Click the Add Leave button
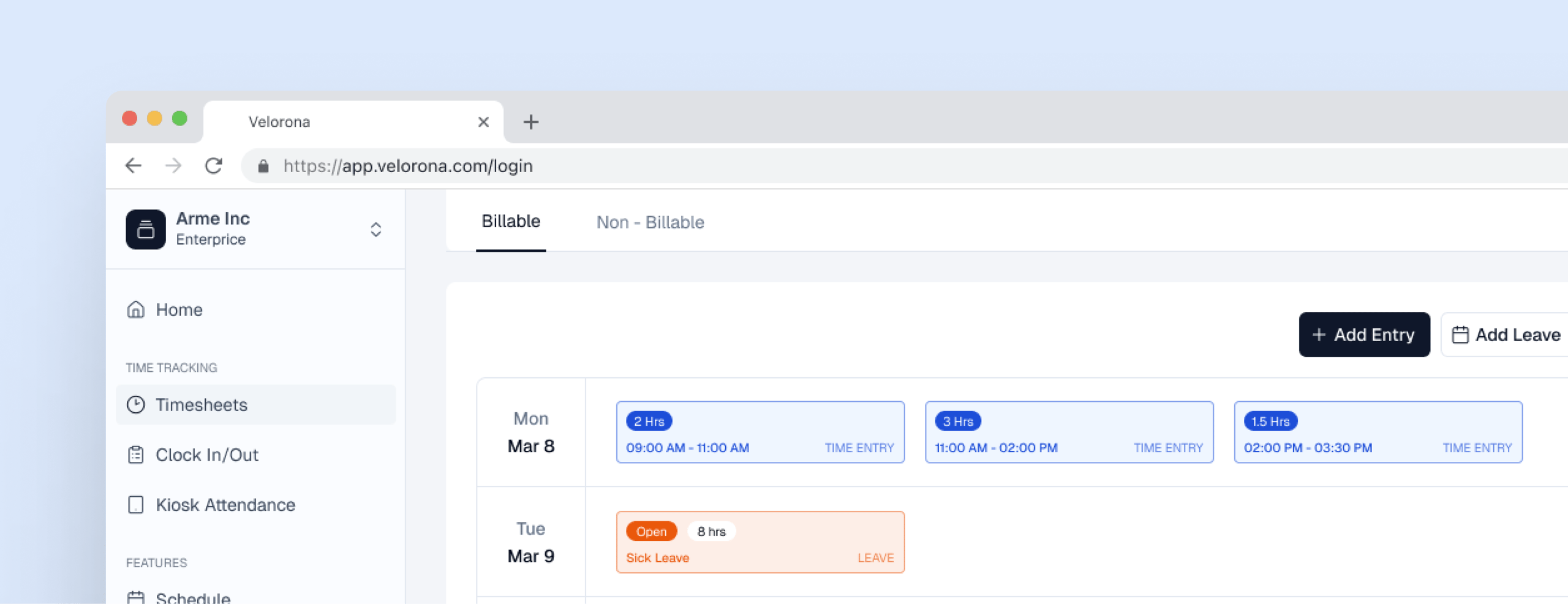 click(x=1507, y=334)
